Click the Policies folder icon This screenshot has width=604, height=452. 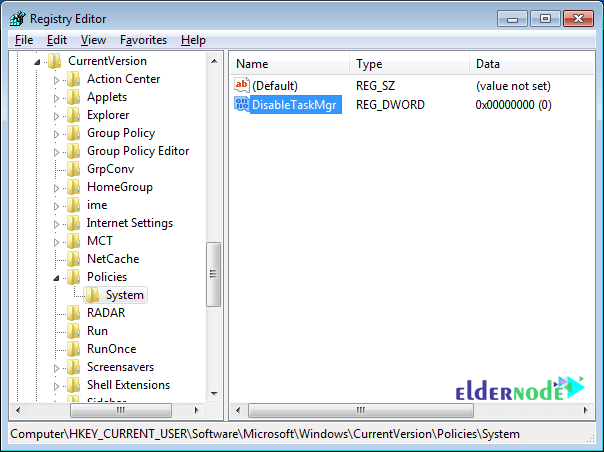tap(73, 277)
